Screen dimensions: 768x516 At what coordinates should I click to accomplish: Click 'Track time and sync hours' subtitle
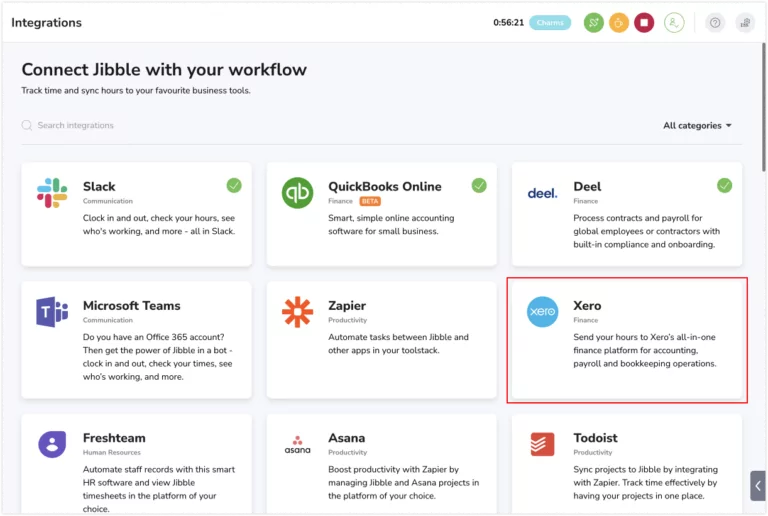[136, 91]
